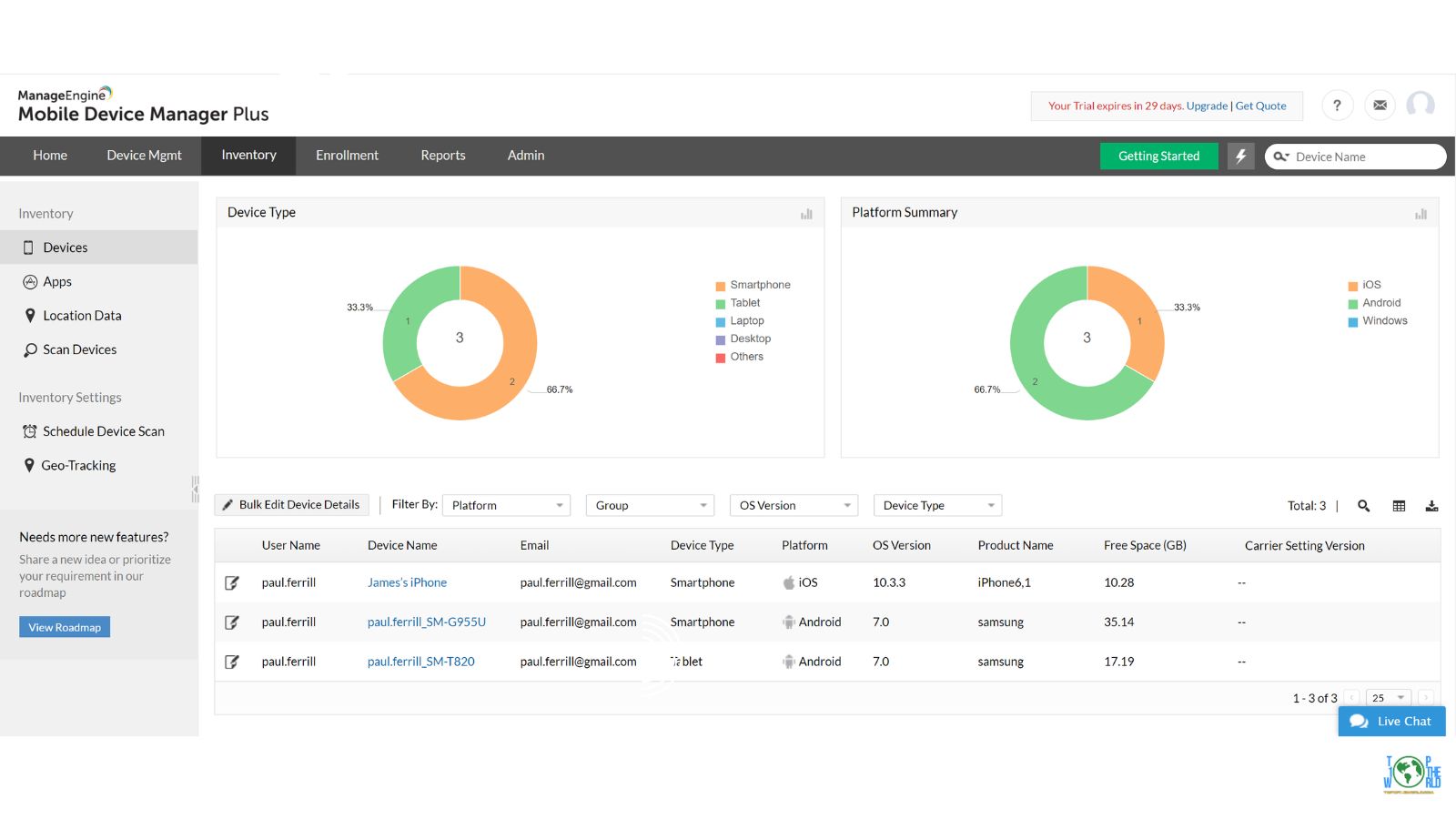
Task: Toggle Smartphone legend color swatch
Action: pos(721,286)
